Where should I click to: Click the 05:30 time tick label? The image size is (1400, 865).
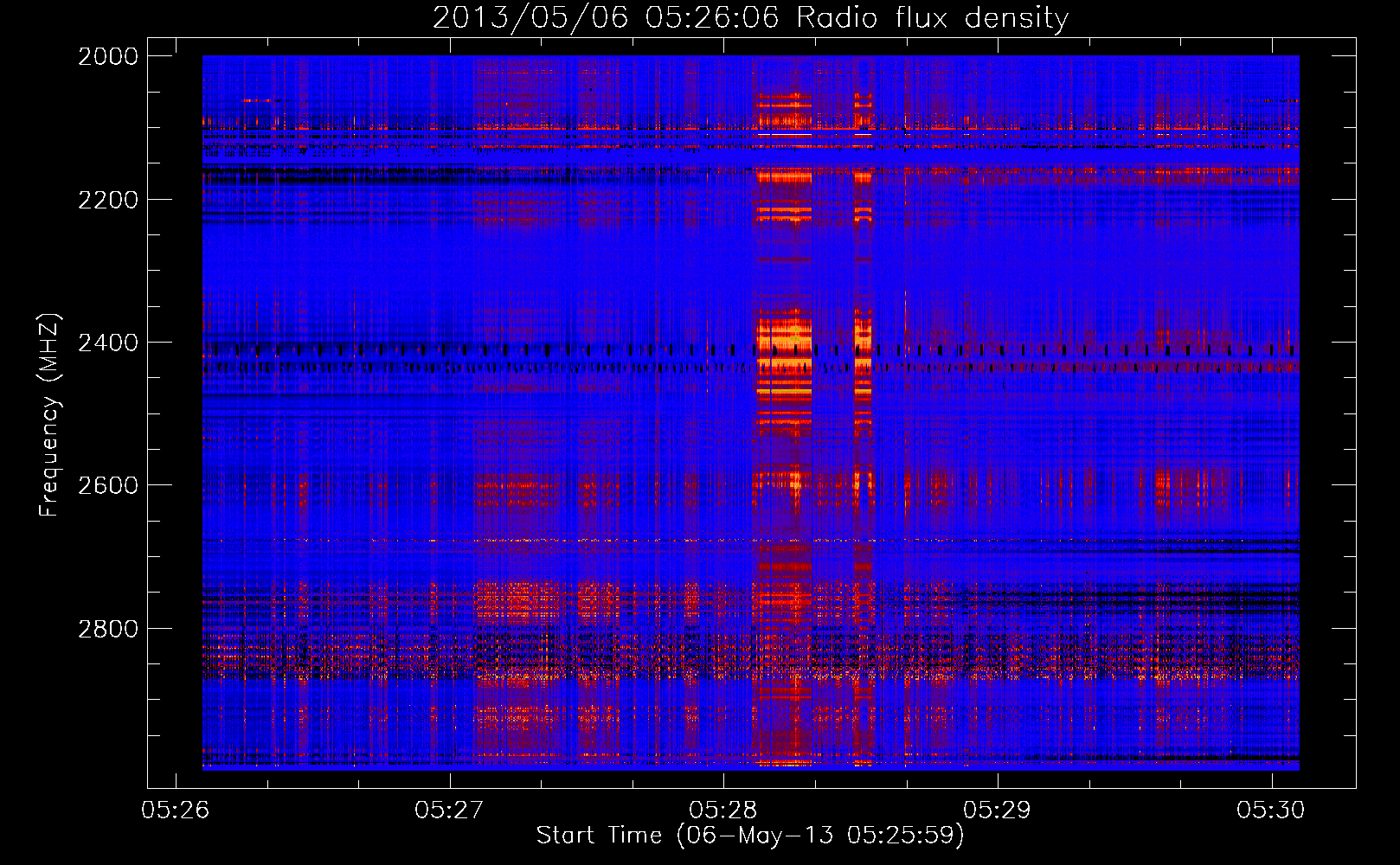coord(1271,810)
